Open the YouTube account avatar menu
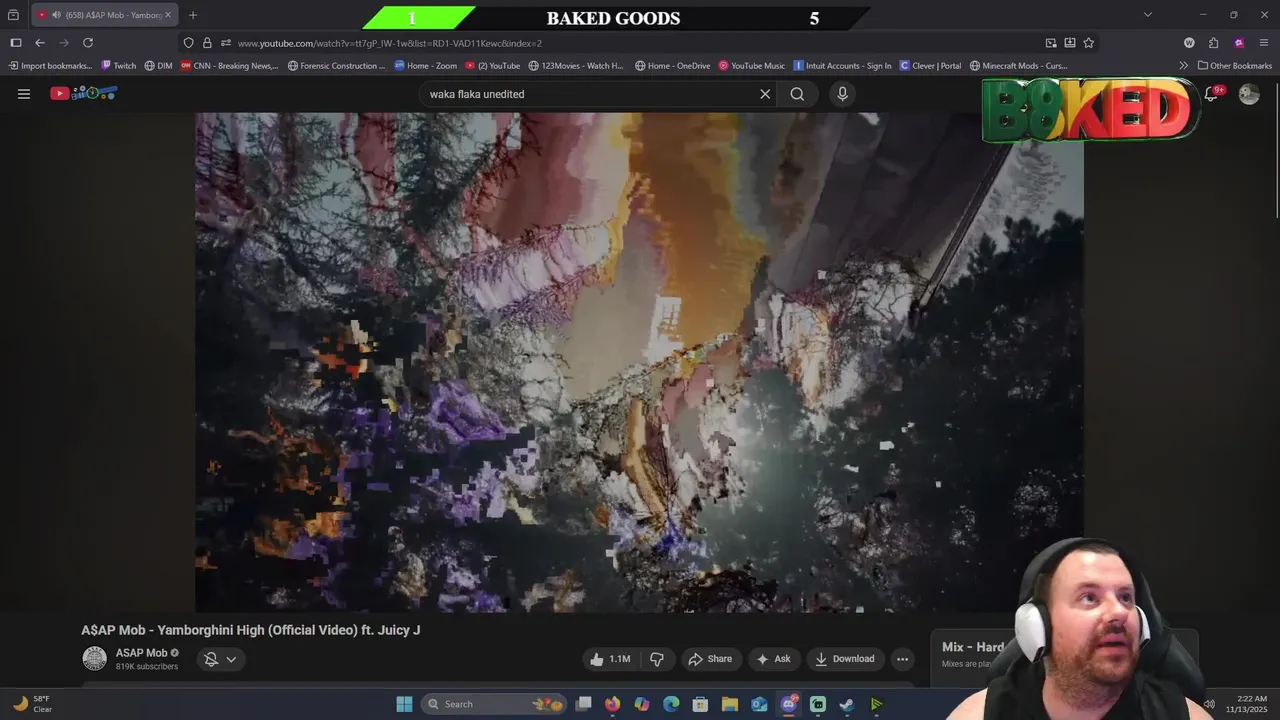 tap(1249, 94)
